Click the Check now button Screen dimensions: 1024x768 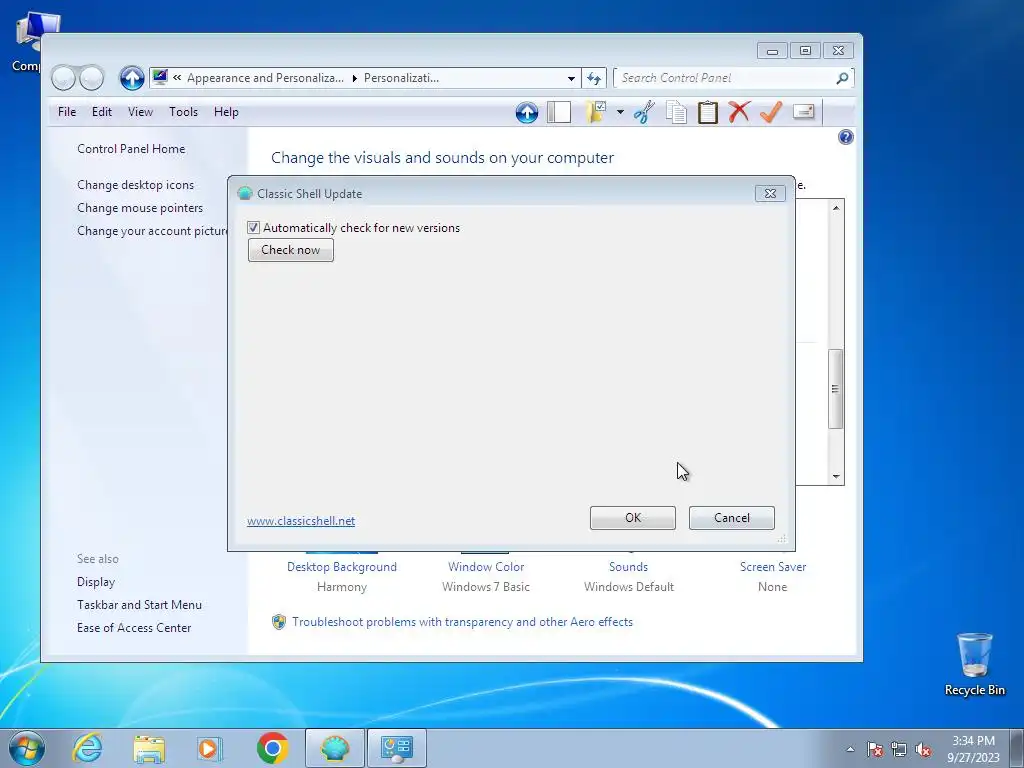pyautogui.click(x=291, y=250)
